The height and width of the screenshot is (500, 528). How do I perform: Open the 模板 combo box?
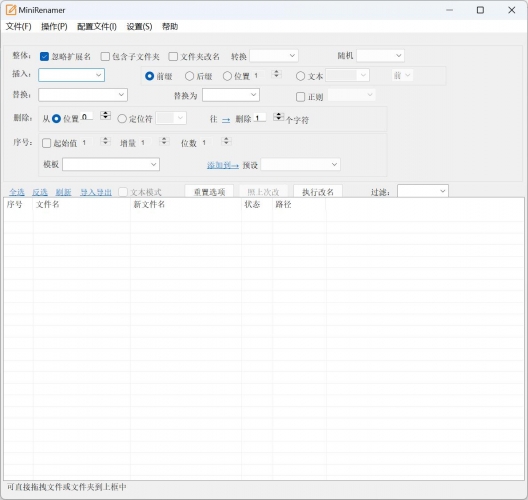pos(111,164)
